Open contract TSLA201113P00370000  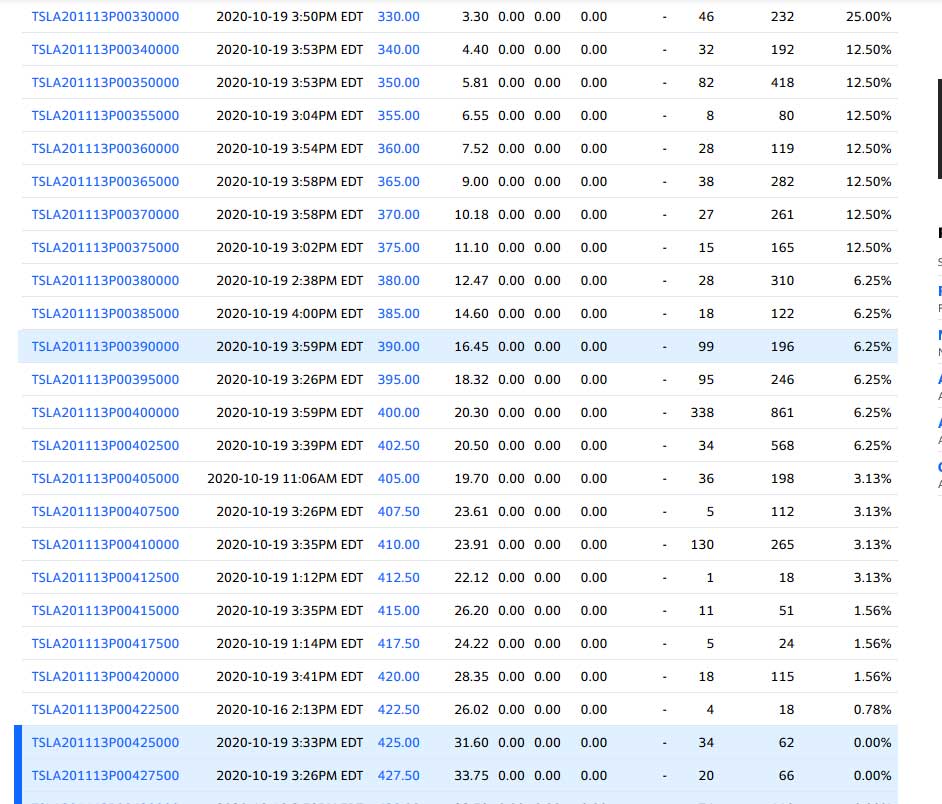pyautogui.click(x=105, y=215)
